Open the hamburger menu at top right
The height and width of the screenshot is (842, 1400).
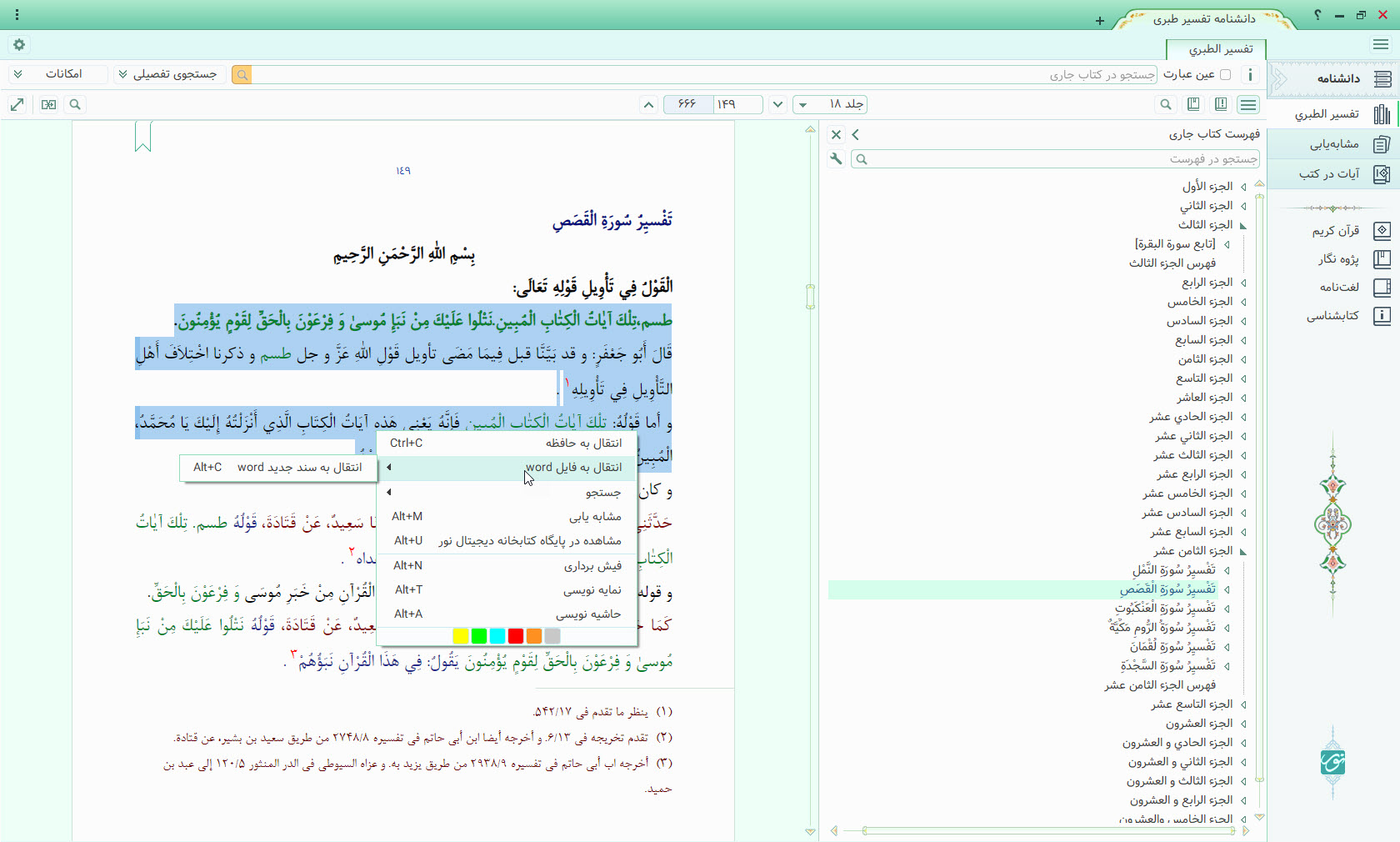pyautogui.click(x=1381, y=45)
